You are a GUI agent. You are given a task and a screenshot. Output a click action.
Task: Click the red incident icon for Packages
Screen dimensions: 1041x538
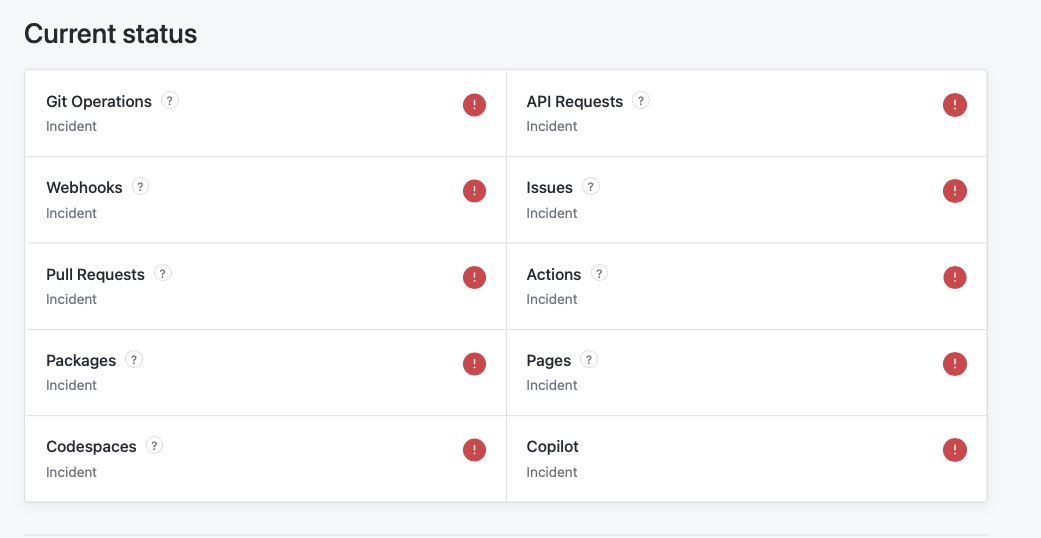[474, 364]
